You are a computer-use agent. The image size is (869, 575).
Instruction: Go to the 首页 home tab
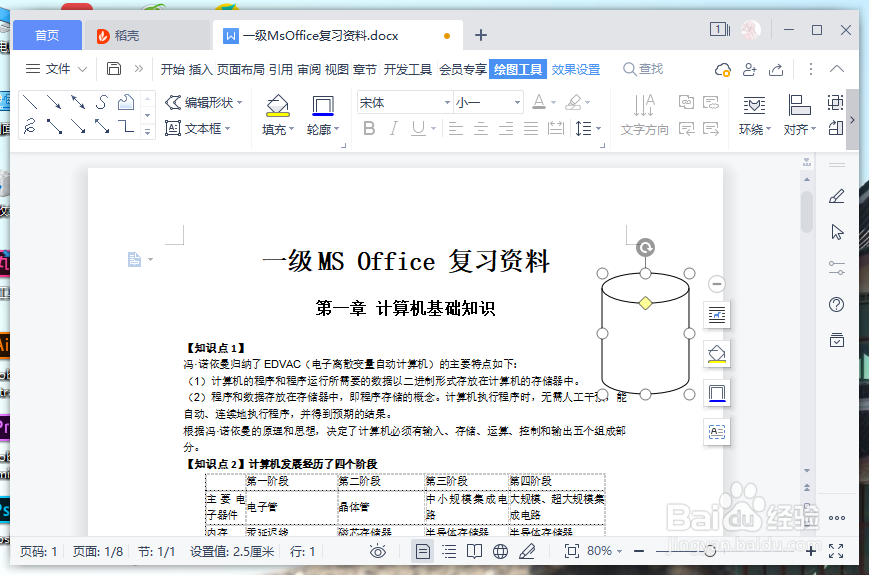tap(47, 35)
